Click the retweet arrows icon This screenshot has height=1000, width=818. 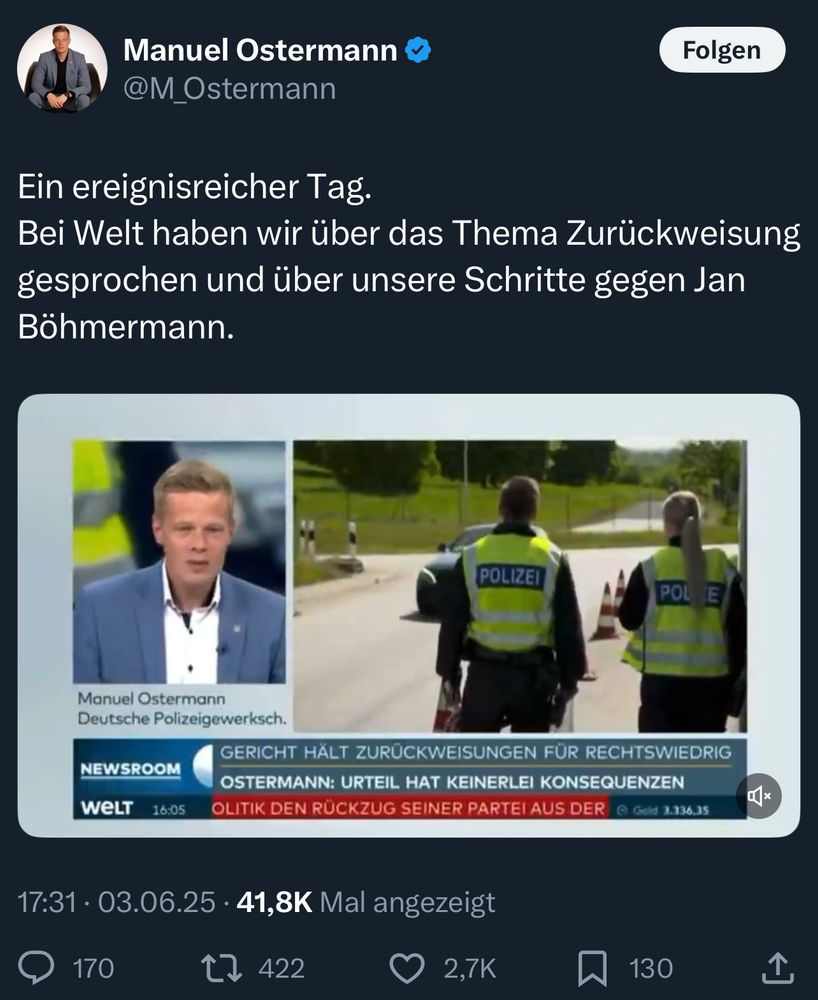(221, 967)
